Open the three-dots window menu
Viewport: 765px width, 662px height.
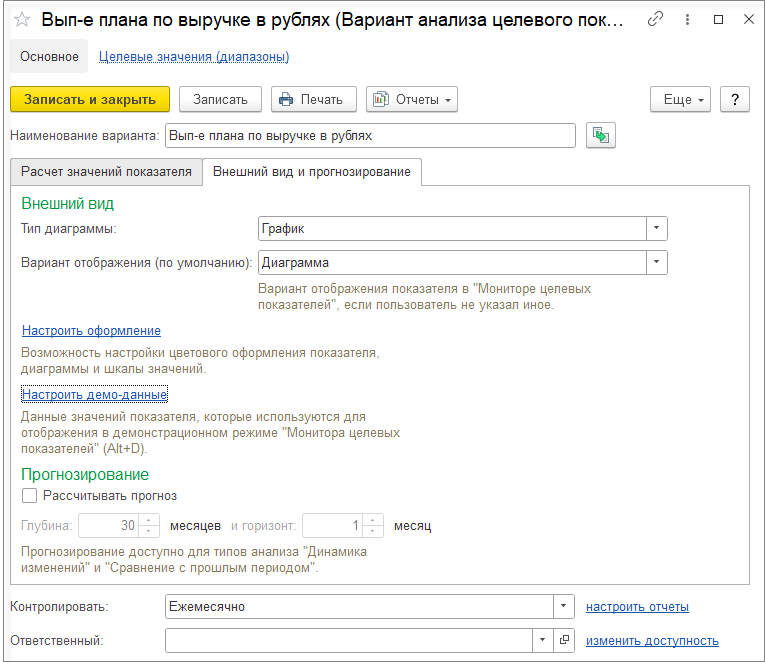coord(687,20)
